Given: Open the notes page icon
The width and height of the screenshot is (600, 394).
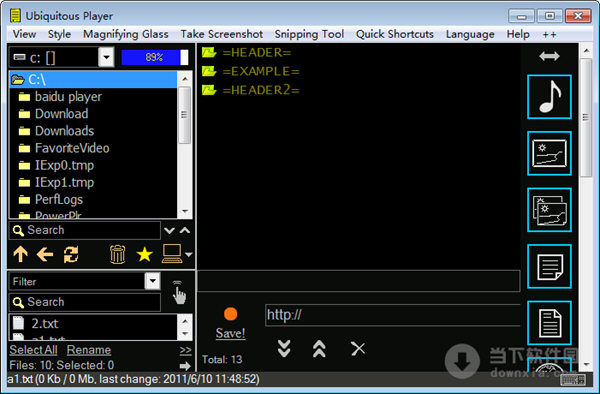Looking at the screenshot, I should point(549,267).
